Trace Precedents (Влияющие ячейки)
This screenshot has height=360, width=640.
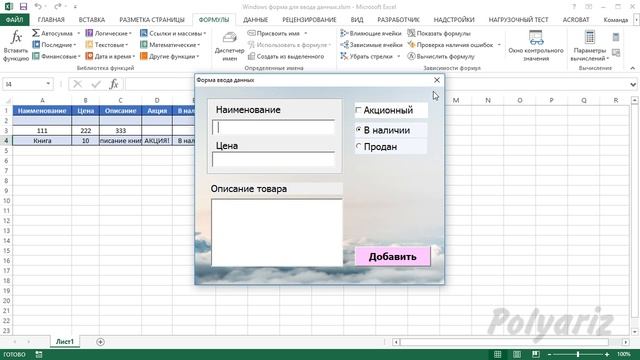point(371,33)
